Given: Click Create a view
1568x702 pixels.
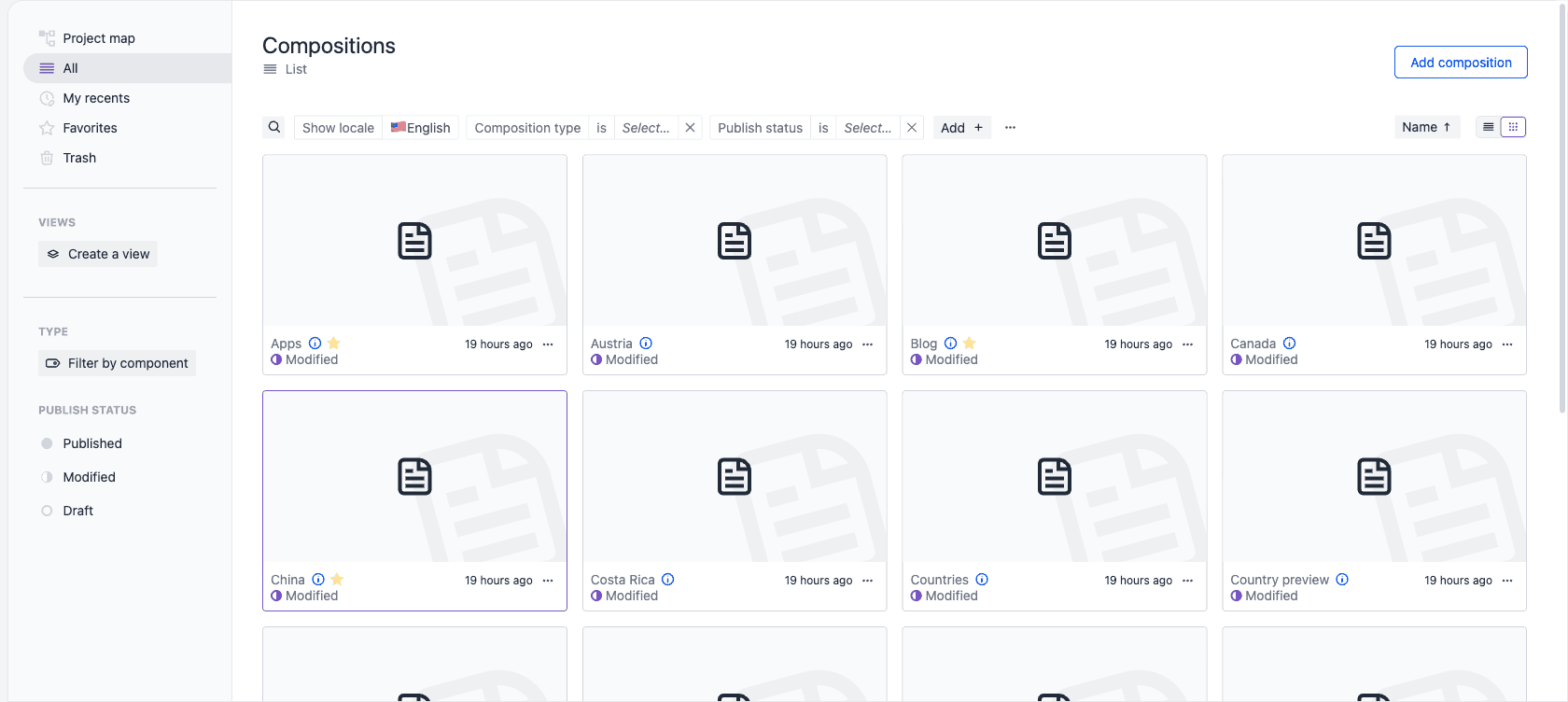Looking at the screenshot, I should point(98,254).
